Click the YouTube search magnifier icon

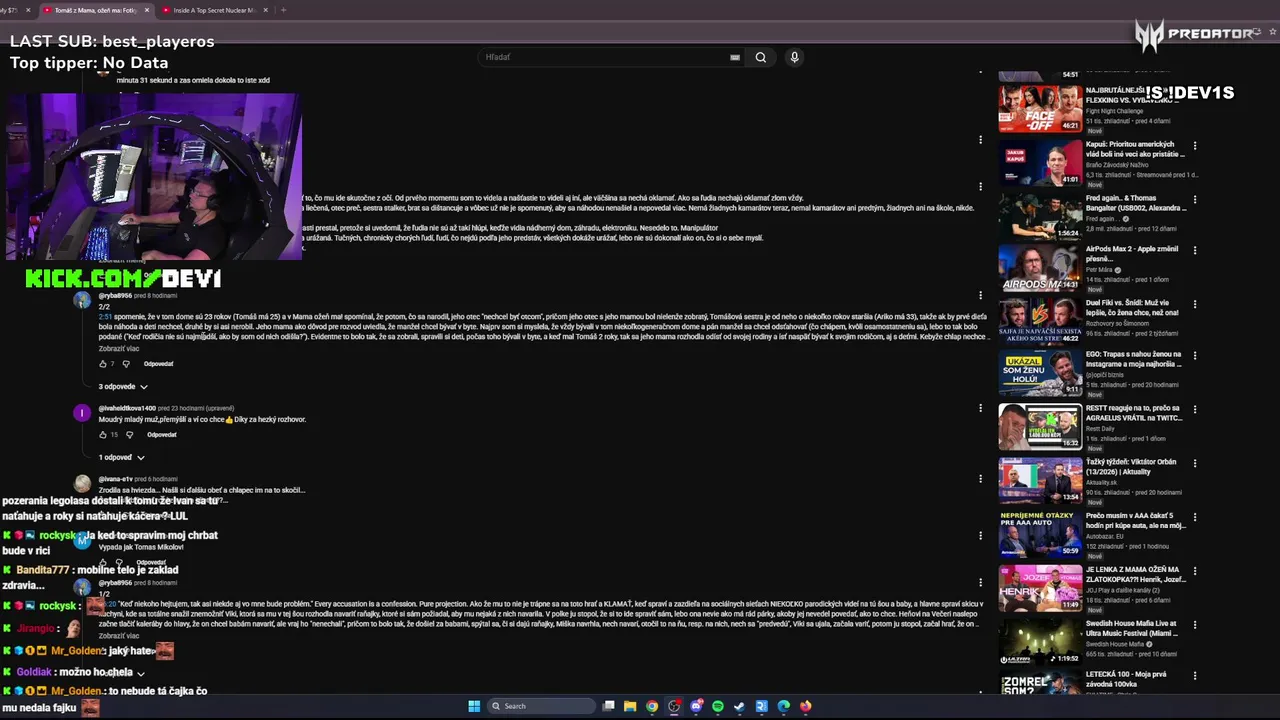(x=761, y=57)
